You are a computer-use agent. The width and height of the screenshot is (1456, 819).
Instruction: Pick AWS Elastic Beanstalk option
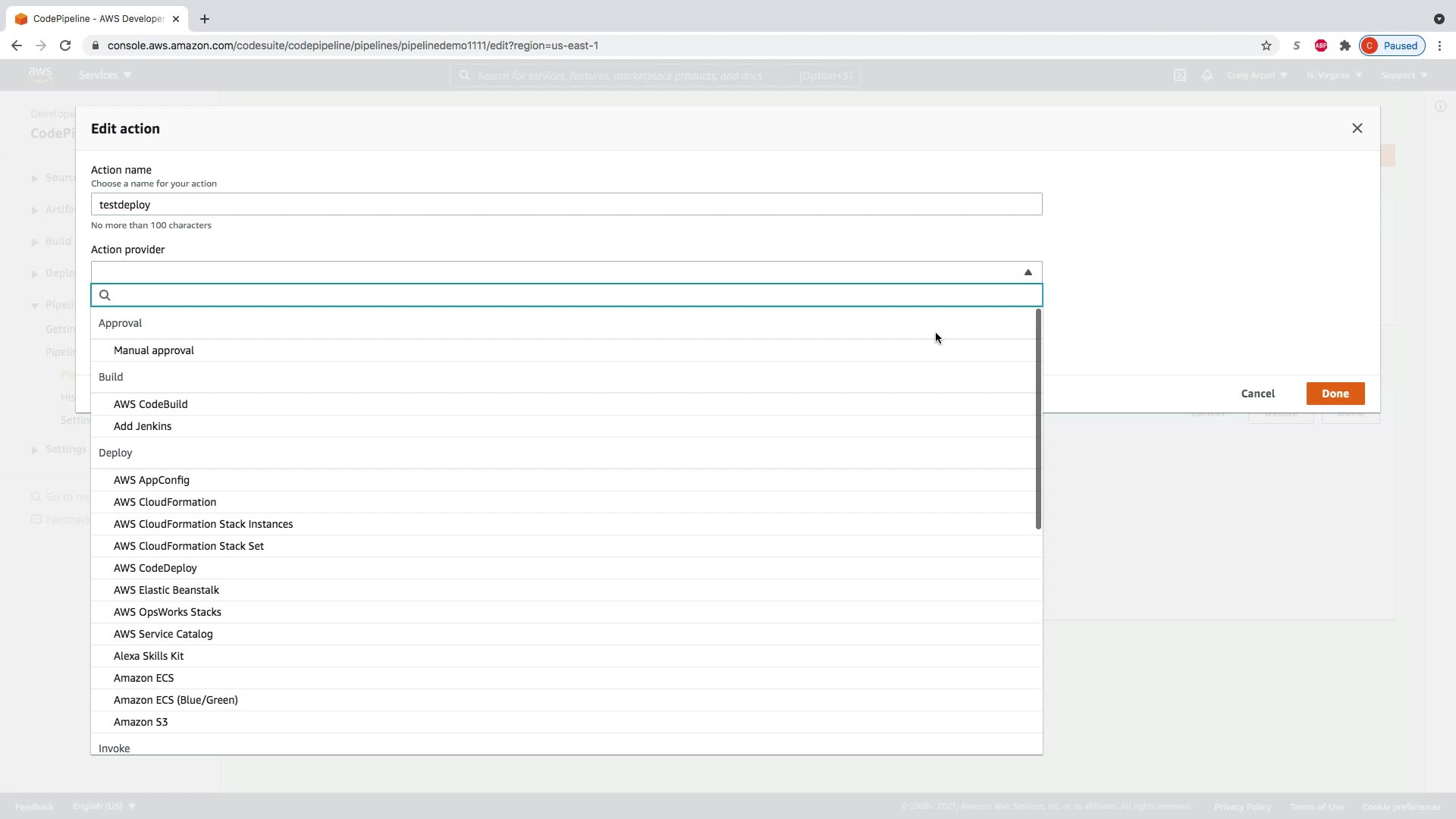pos(166,590)
